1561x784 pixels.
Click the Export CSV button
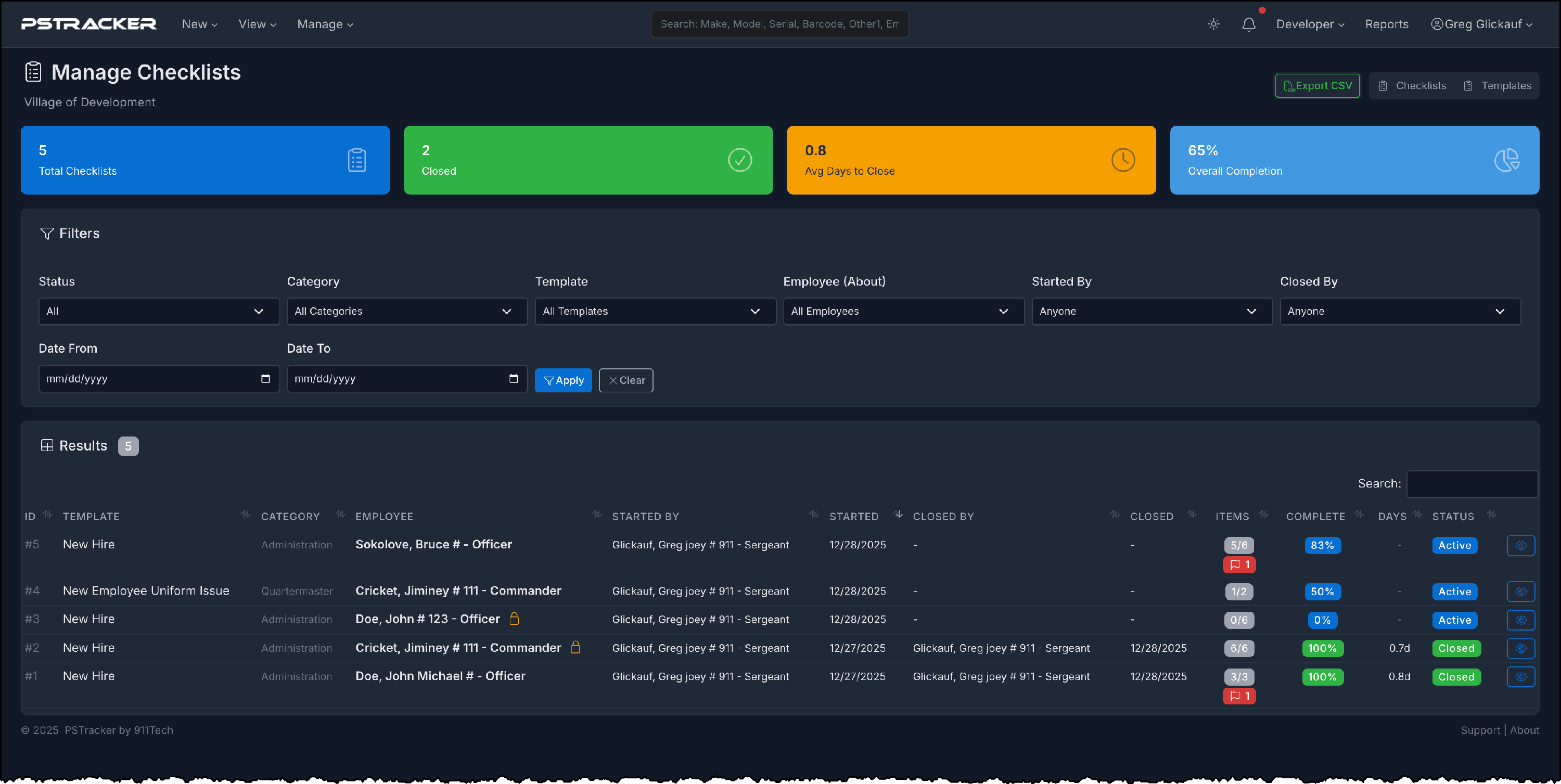[x=1317, y=86]
